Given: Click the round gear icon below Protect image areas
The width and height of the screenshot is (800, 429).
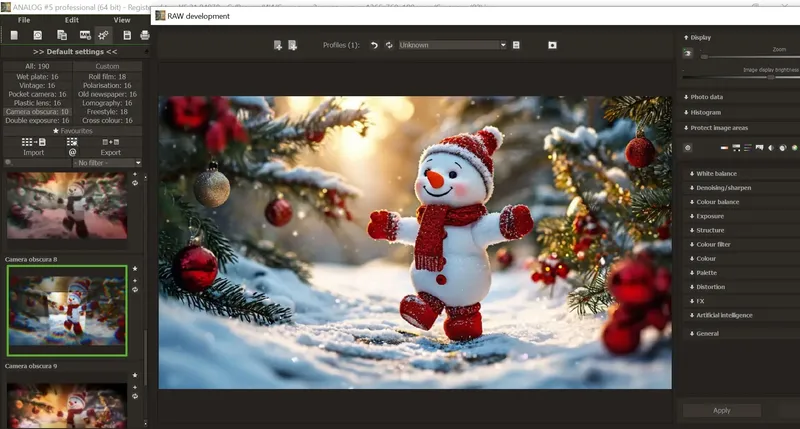Looking at the screenshot, I should [688, 148].
